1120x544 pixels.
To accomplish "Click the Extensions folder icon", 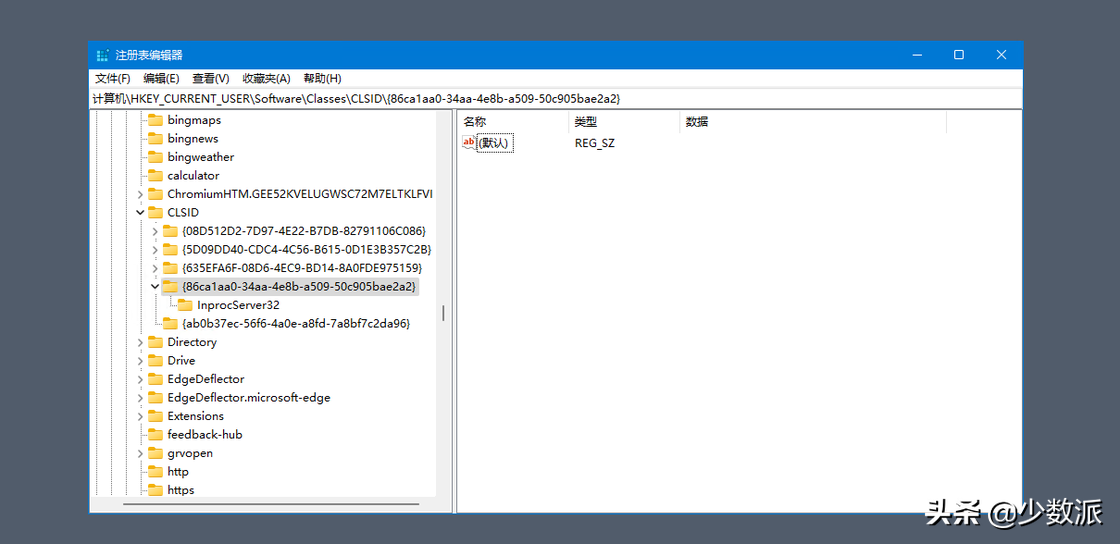I will [x=155, y=416].
